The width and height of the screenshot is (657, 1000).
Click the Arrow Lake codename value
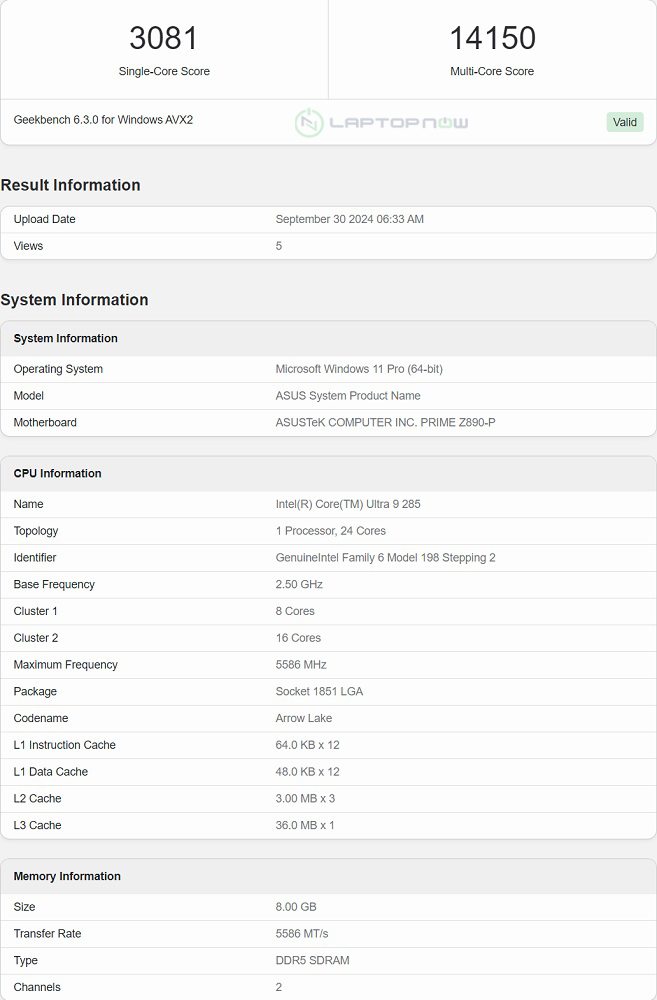(x=303, y=718)
